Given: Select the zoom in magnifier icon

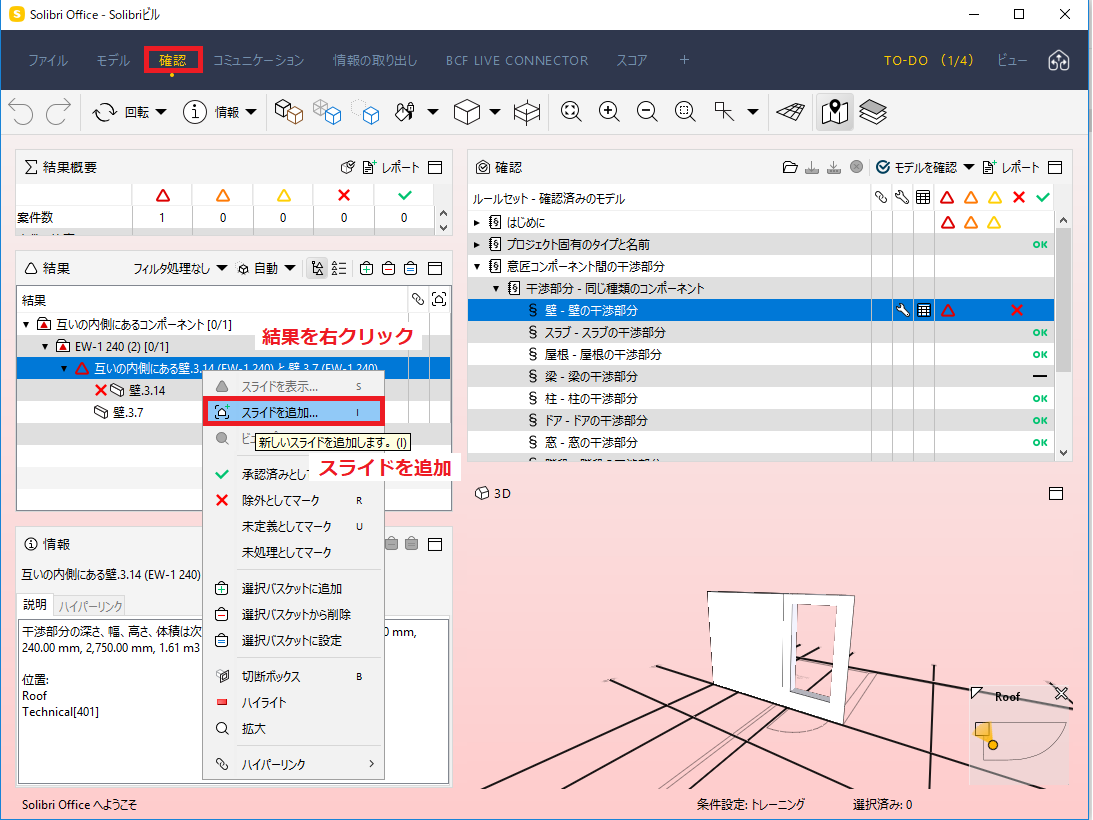Looking at the screenshot, I should pos(609,112).
